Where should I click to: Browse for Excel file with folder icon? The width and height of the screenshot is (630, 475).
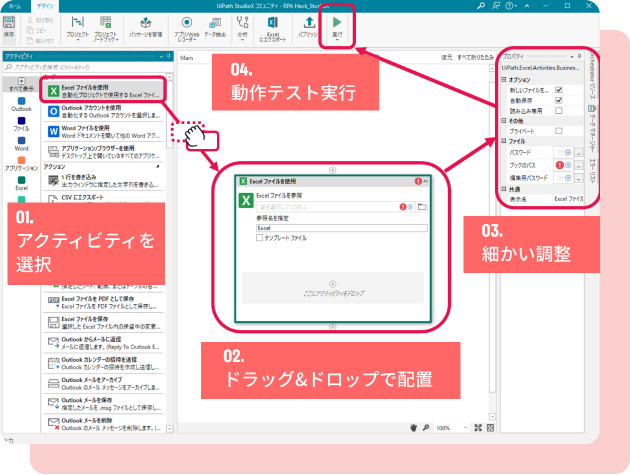coord(422,207)
